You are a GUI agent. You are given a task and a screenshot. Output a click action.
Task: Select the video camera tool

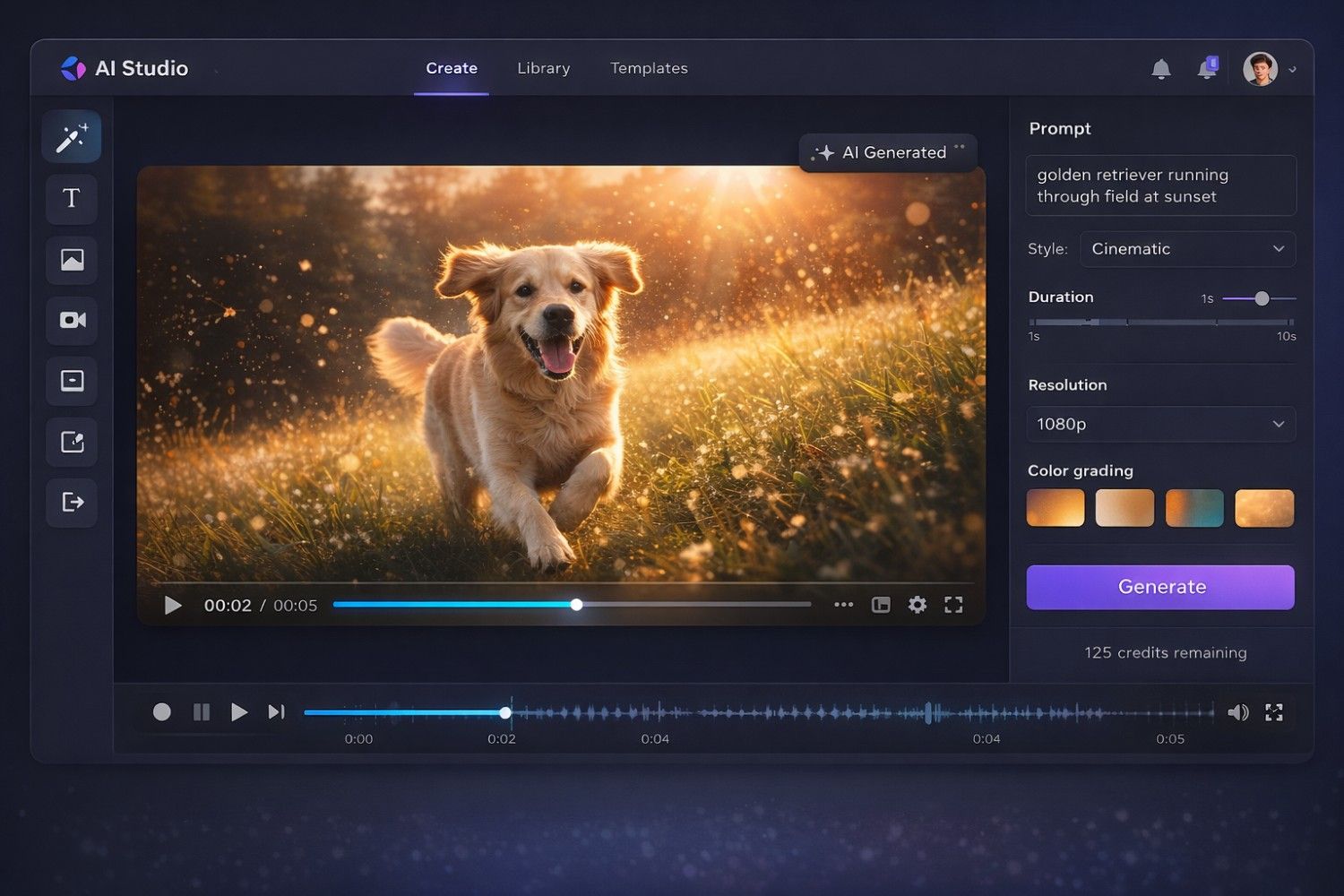coord(72,320)
